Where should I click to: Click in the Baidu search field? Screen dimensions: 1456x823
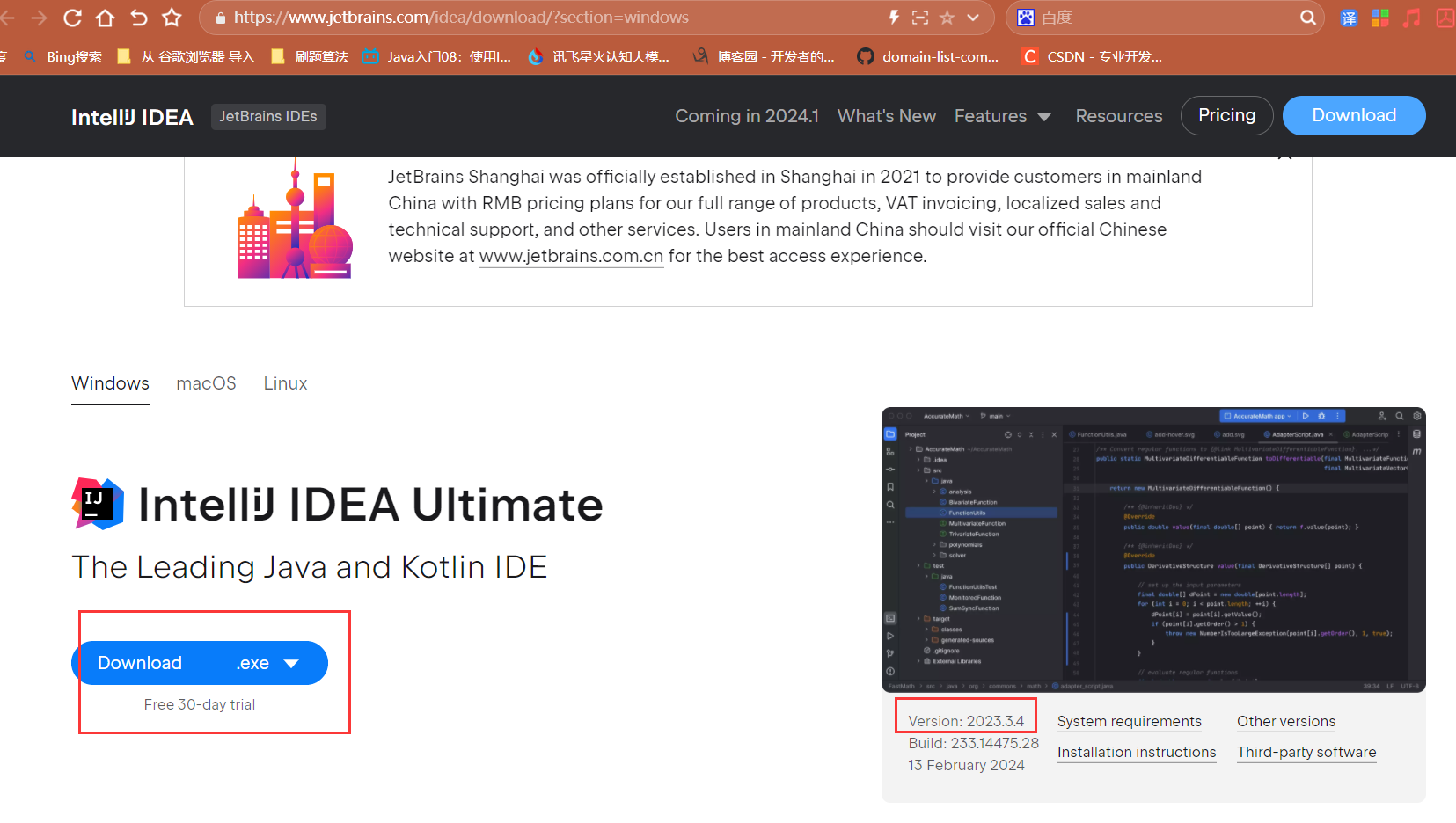click(1166, 18)
